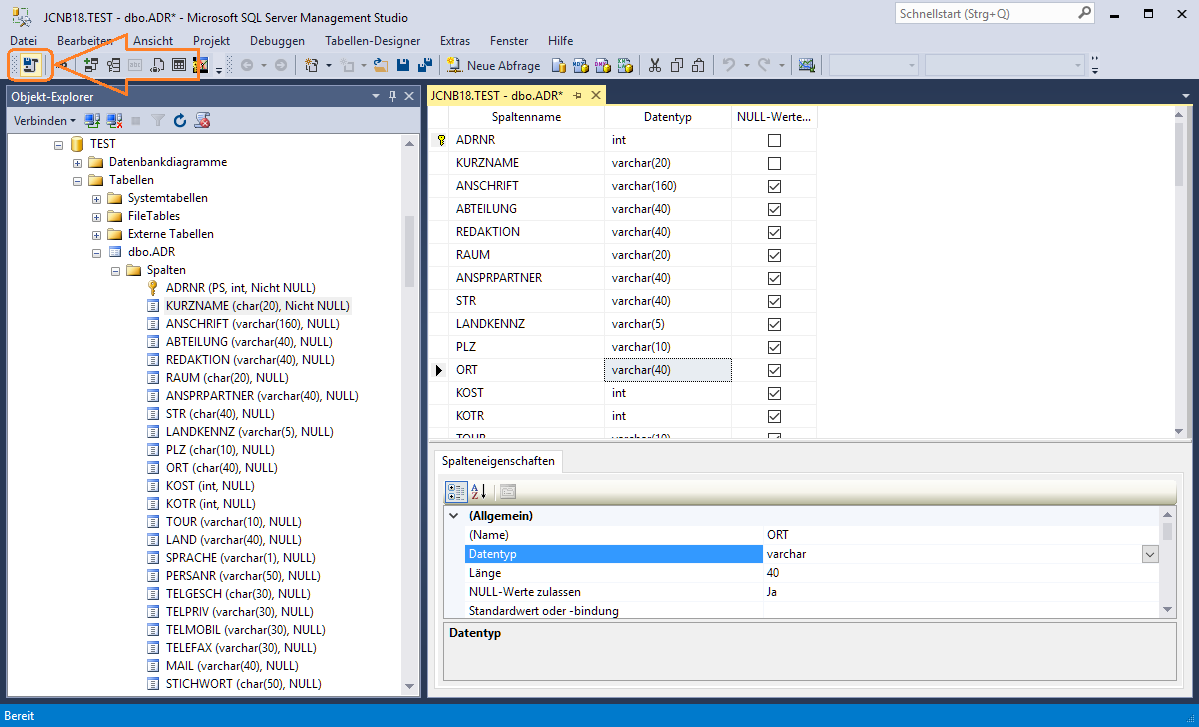The width and height of the screenshot is (1199, 727).
Task: Open the Hilfe menu
Action: click(x=561, y=41)
